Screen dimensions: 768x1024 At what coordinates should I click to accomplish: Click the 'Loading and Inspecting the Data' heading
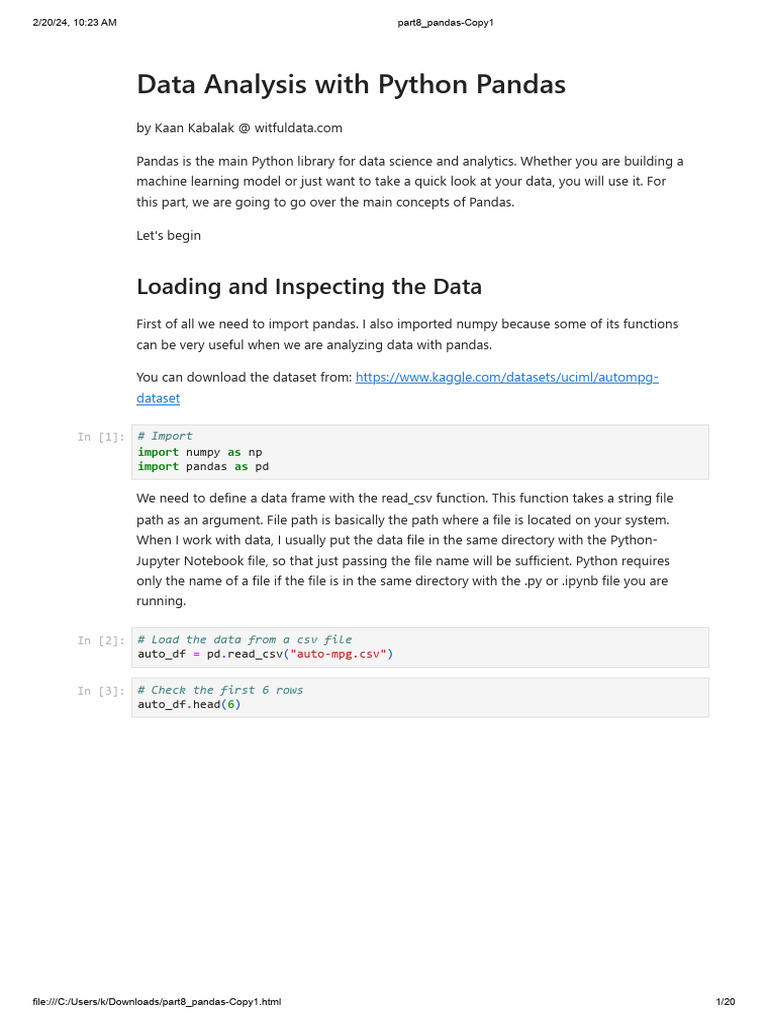[x=309, y=287]
